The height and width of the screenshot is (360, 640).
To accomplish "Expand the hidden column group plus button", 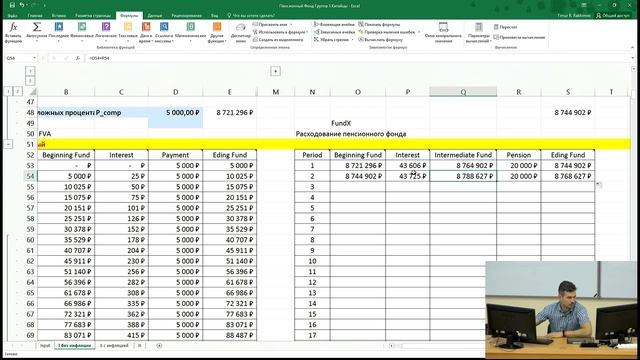I will coord(276,71).
